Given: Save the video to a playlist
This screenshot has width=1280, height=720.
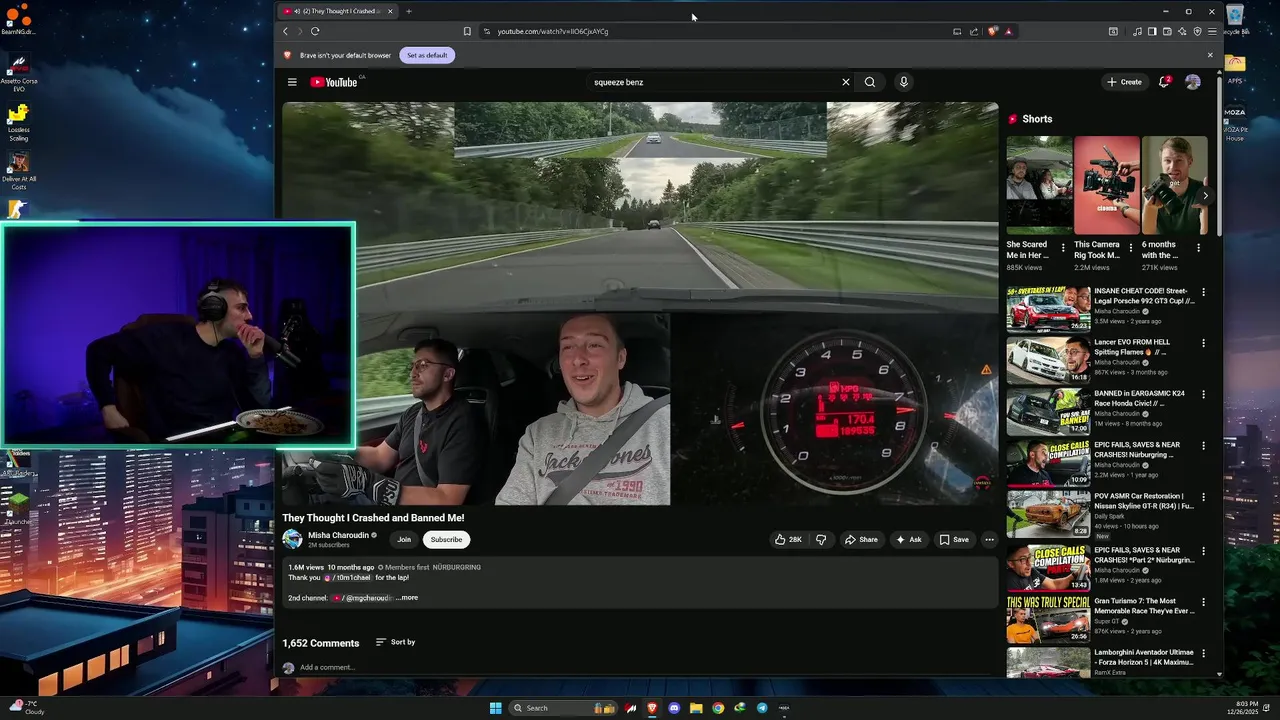Looking at the screenshot, I should pyautogui.click(x=954, y=539).
